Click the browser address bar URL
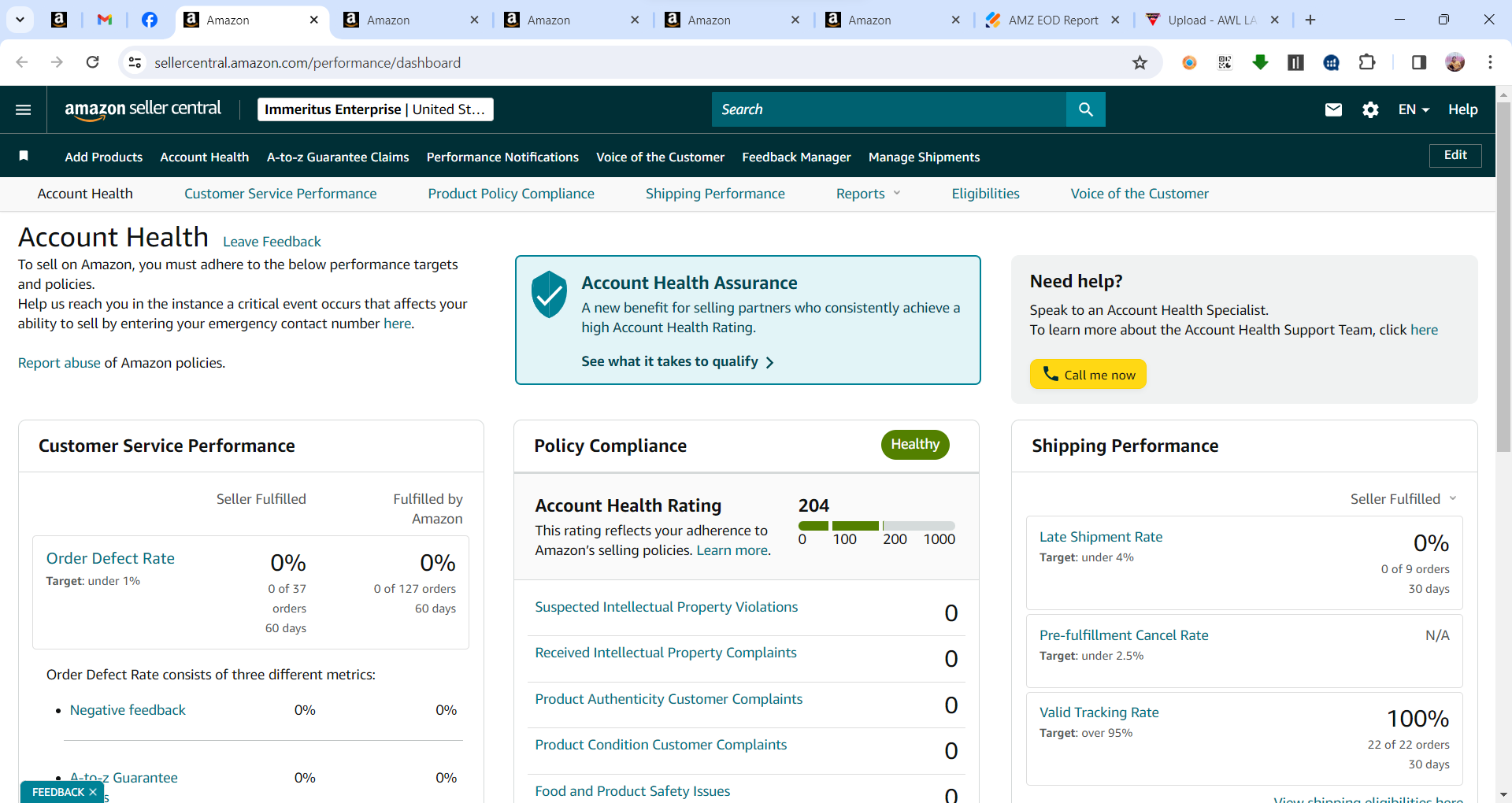 (x=307, y=63)
